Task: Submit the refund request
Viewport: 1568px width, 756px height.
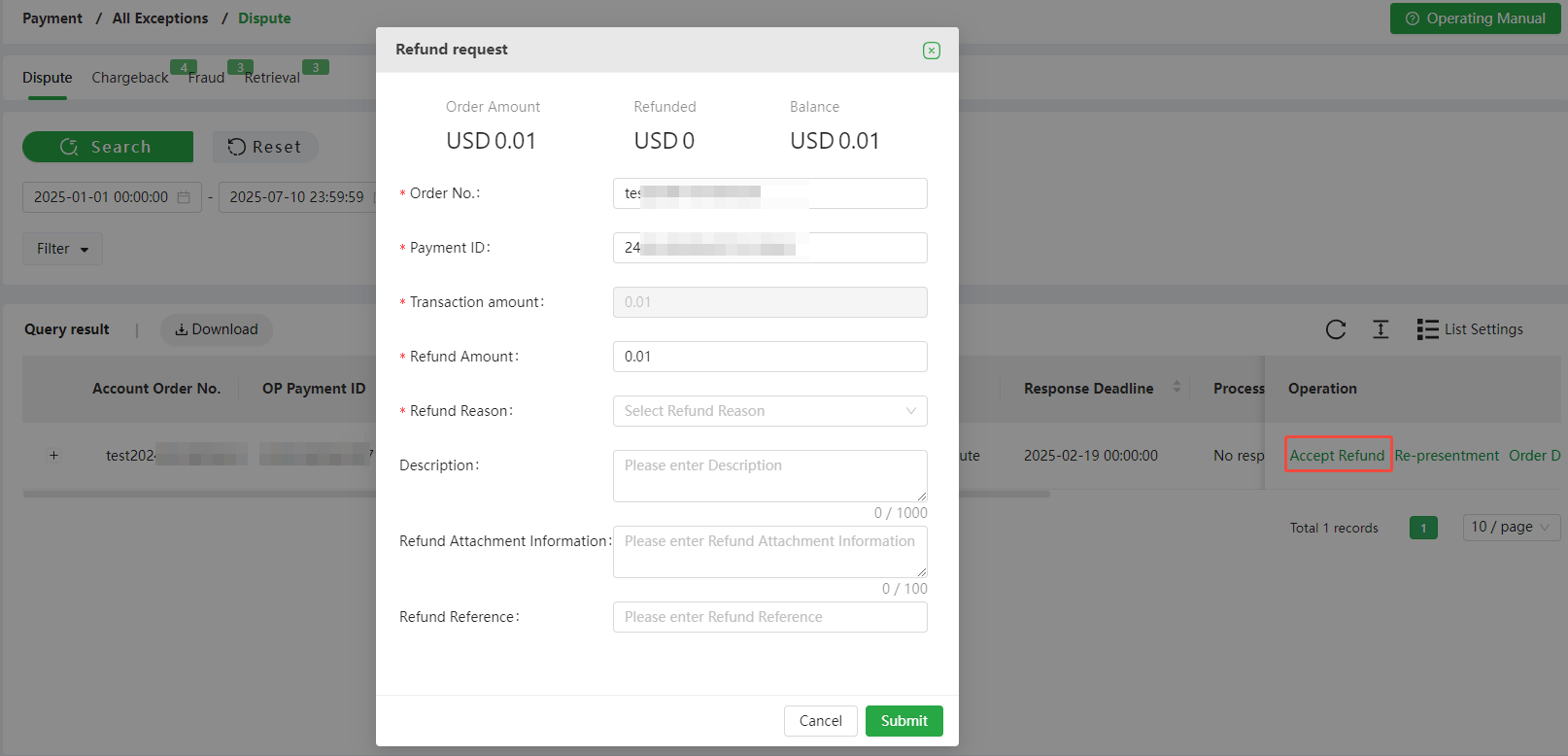Action: [x=903, y=721]
